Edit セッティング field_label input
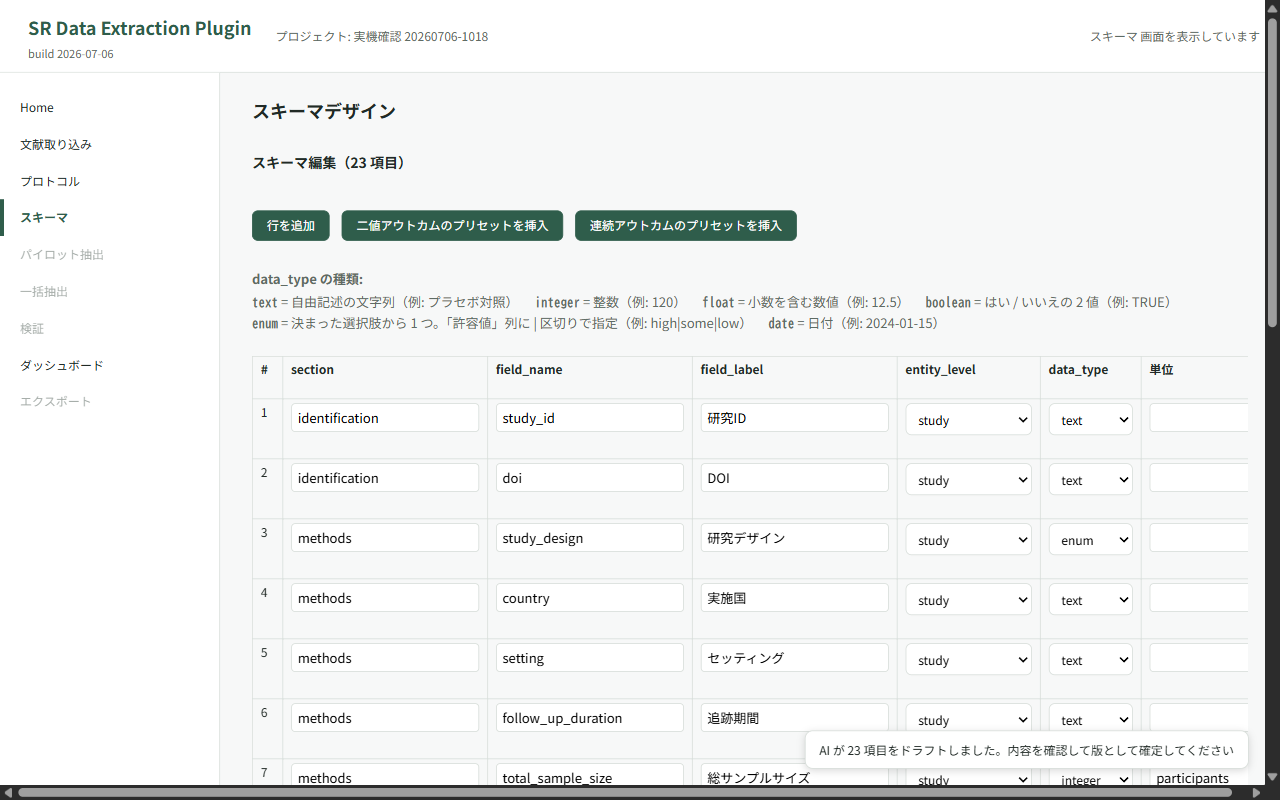This screenshot has height=800, width=1280. click(x=795, y=658)
